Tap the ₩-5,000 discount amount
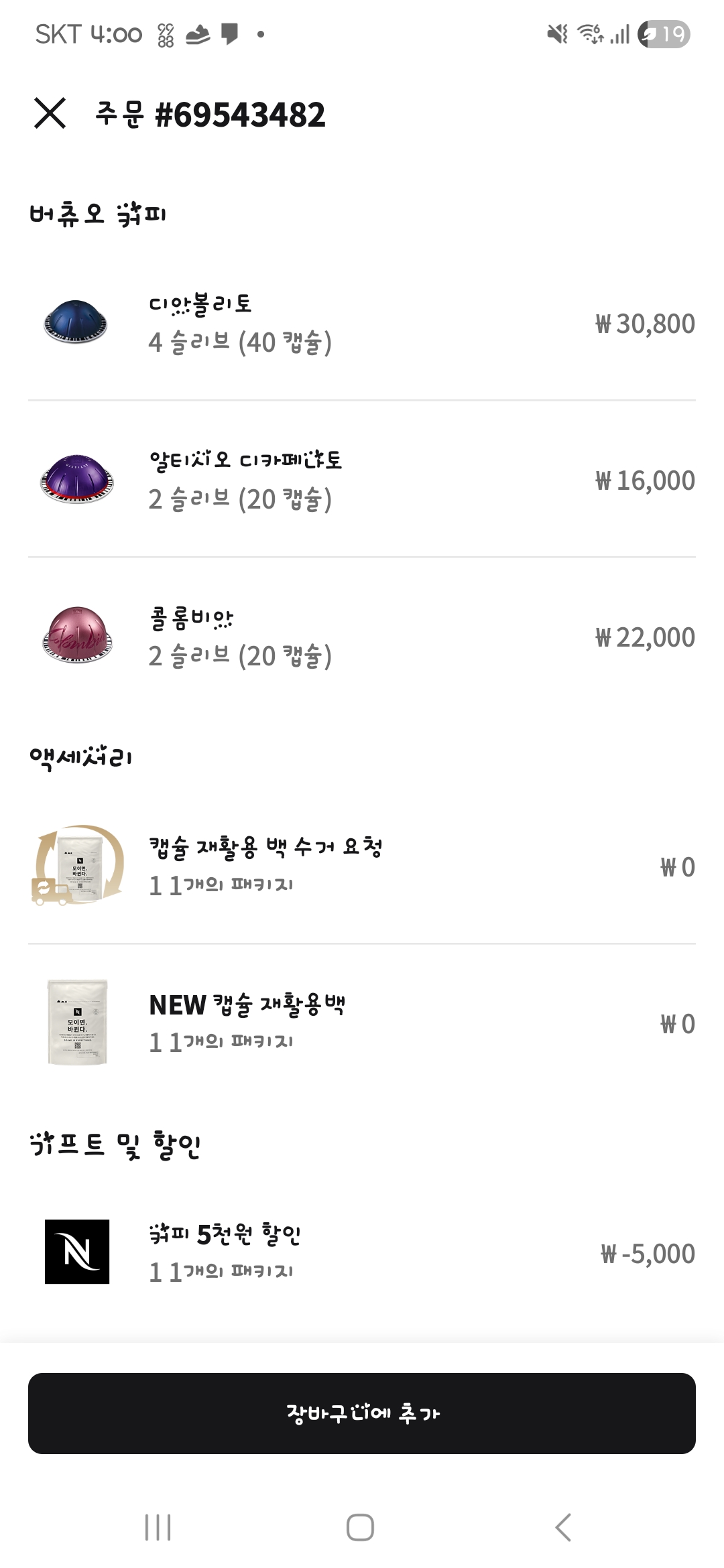724x1568 pixels. pyautogui.click(x=648, y=1254)
